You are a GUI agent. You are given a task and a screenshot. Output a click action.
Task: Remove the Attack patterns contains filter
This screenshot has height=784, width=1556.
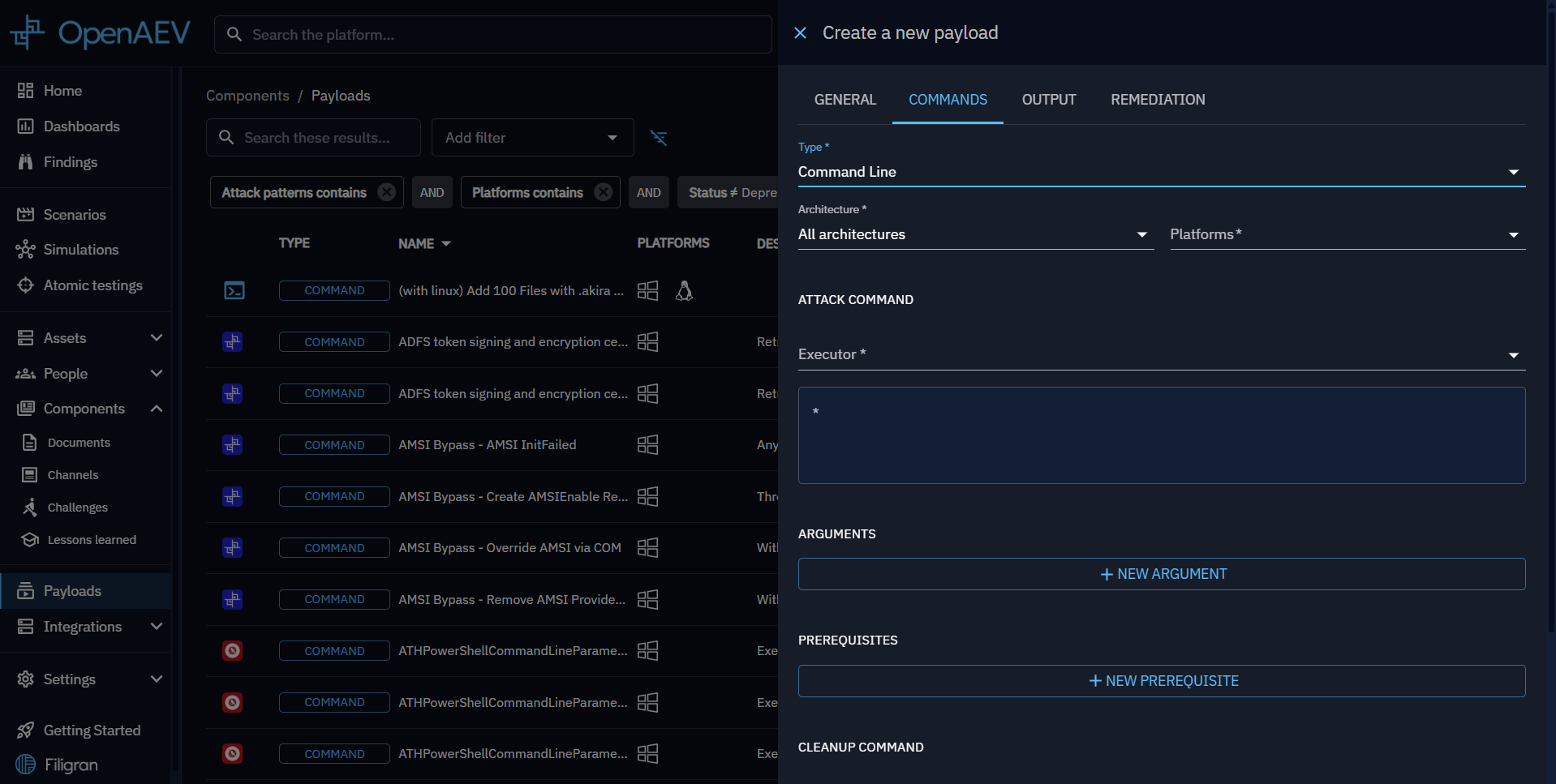pos(387,192)
